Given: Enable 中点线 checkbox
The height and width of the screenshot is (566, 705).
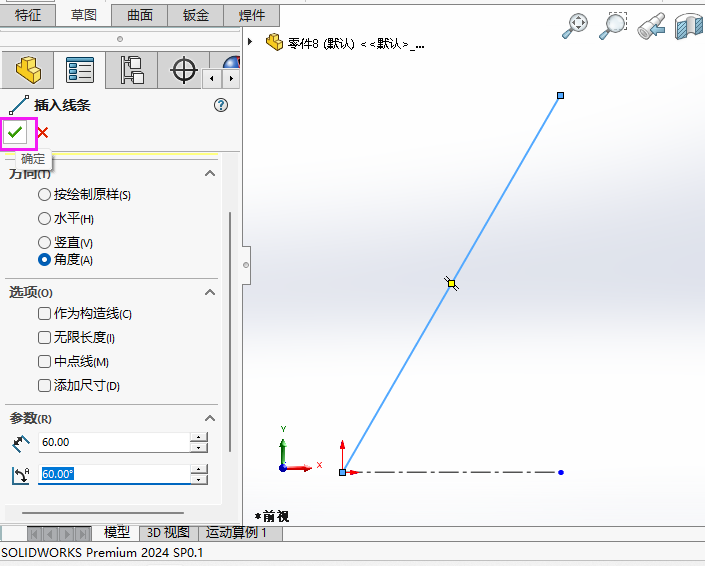Looking at the screenshot, I should (44, 361).
